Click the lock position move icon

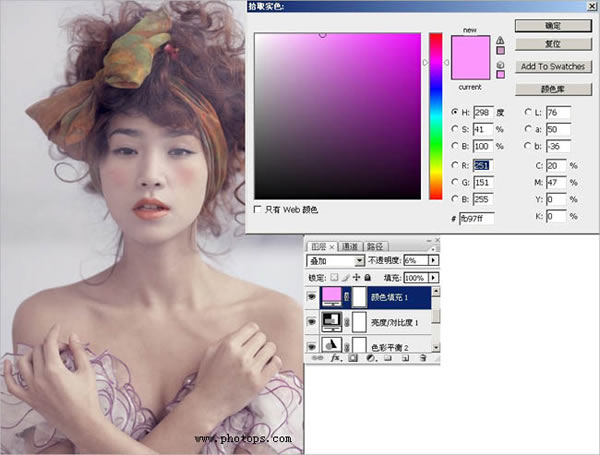356,277
